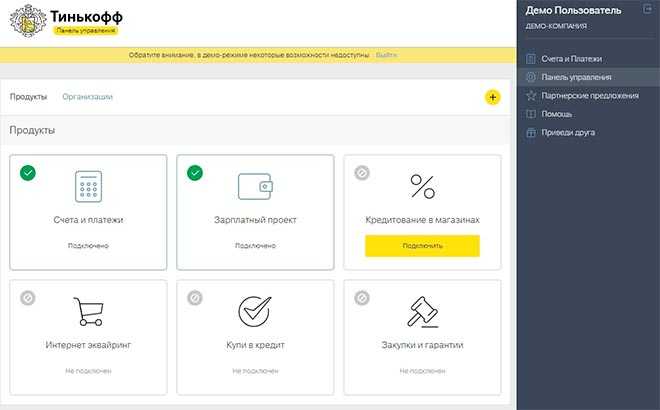Select the Продукты tab
This screenshot has width=660, height=410.
[x=29, y=97]
